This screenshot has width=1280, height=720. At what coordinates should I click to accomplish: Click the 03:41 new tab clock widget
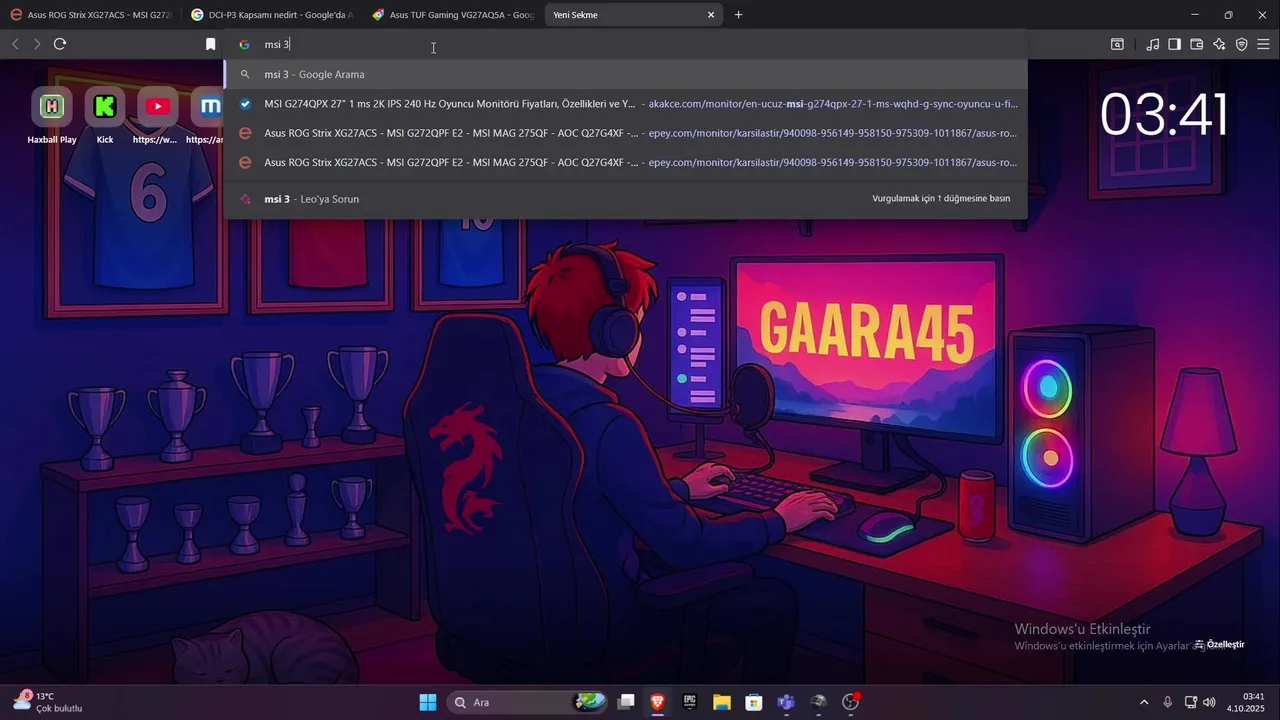click(1164, 114)
